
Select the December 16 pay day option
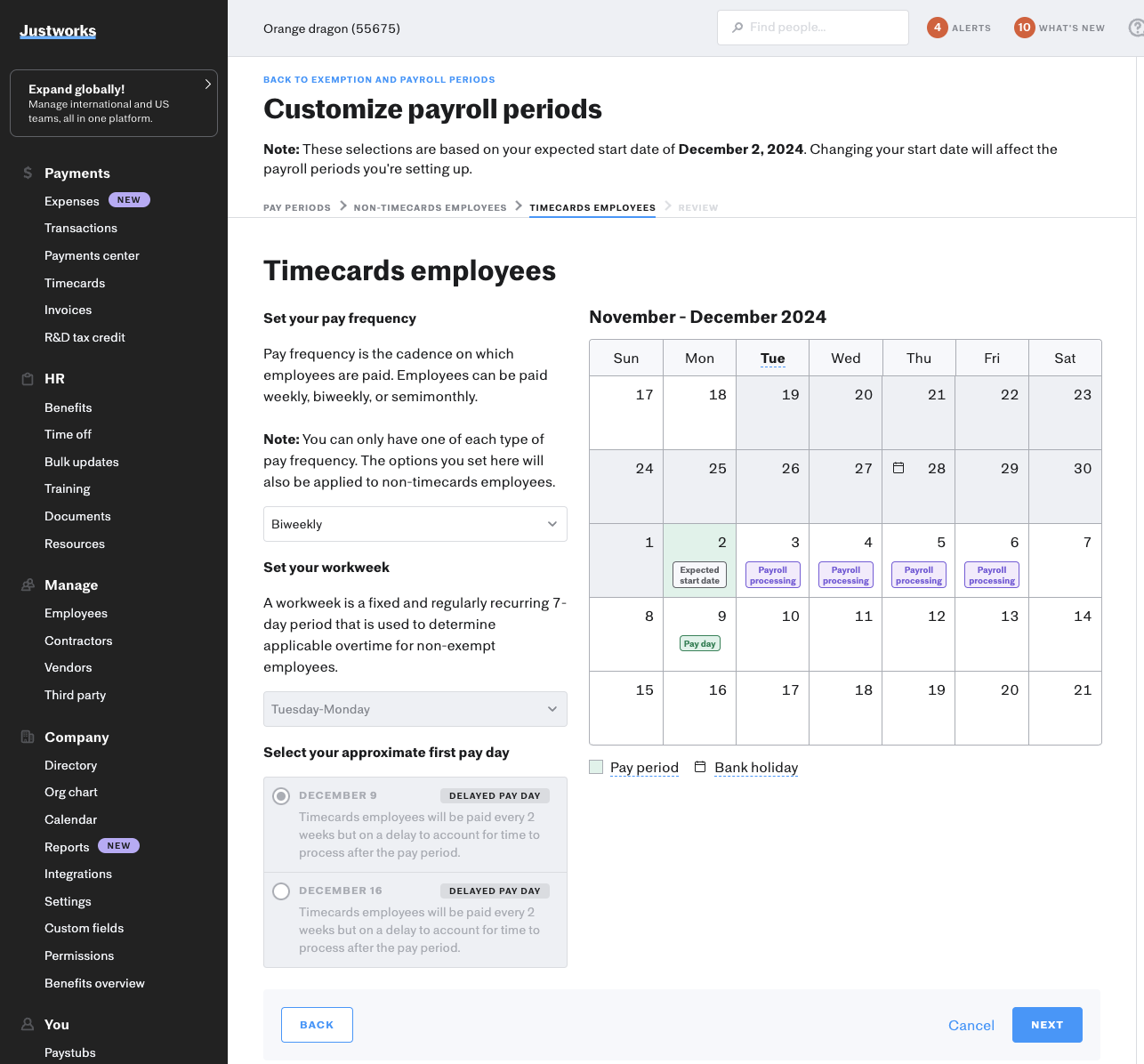[x=281, y=891]
